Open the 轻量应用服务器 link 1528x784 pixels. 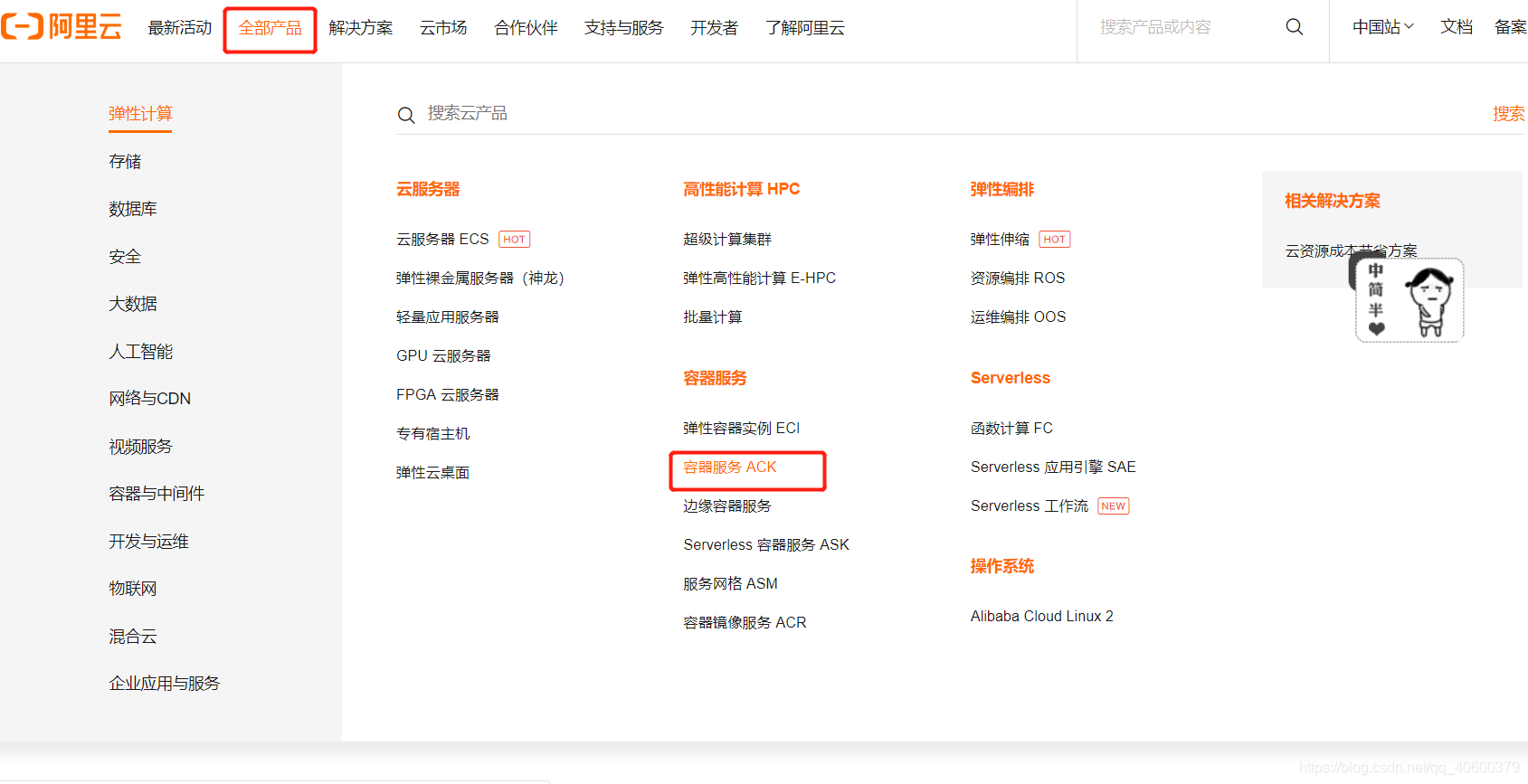coord(448,316)
